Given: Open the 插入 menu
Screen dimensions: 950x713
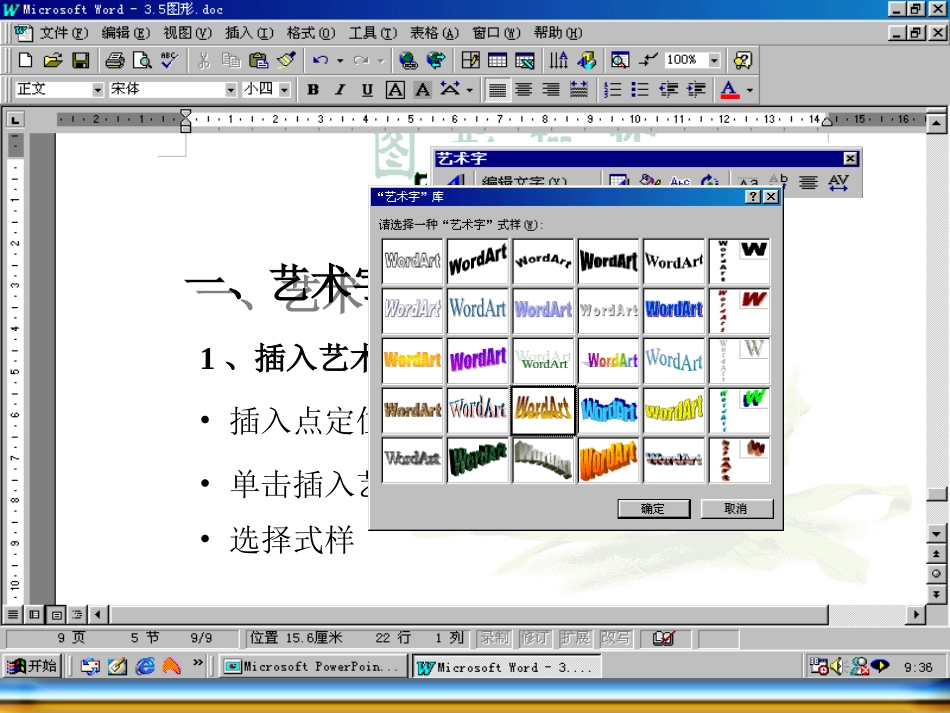Looking at the screenshot, I should [x=249, y=33].
